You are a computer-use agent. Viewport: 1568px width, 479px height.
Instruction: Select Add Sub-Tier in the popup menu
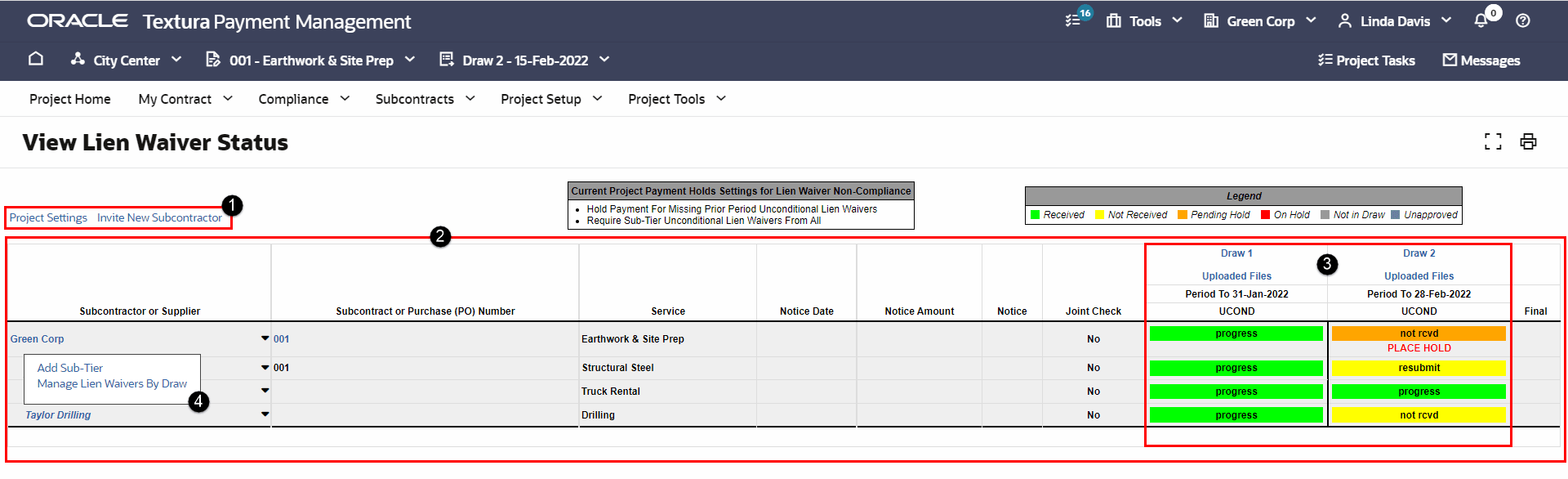click(x=70, y=369)
